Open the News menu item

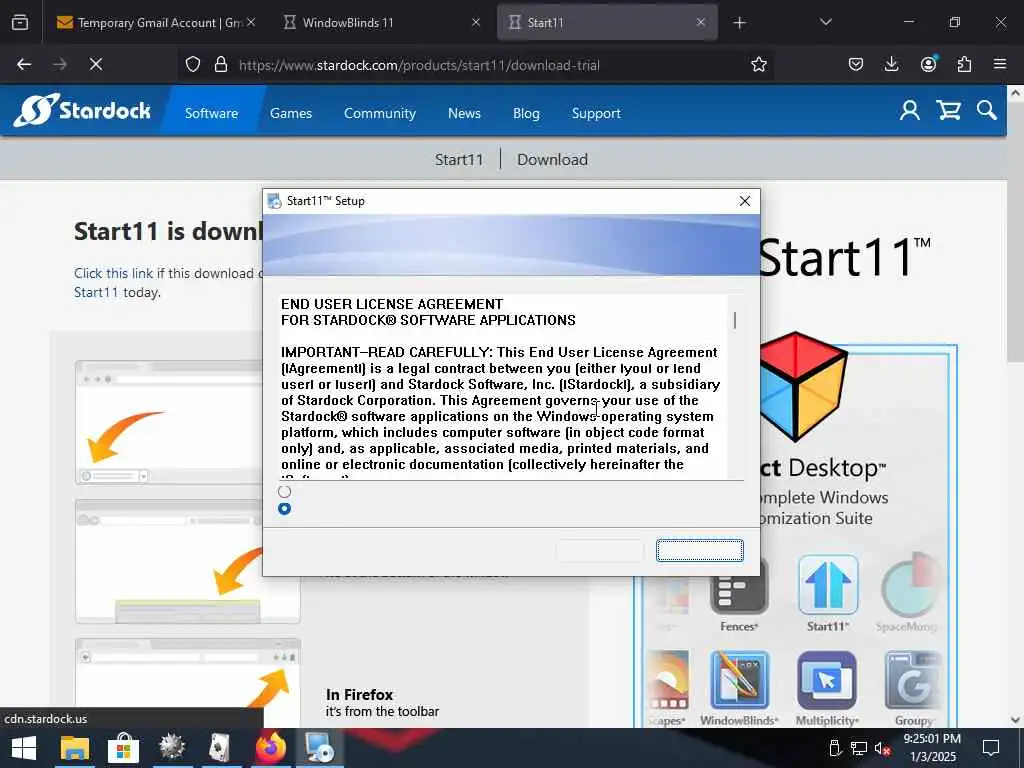click(464, 113)
